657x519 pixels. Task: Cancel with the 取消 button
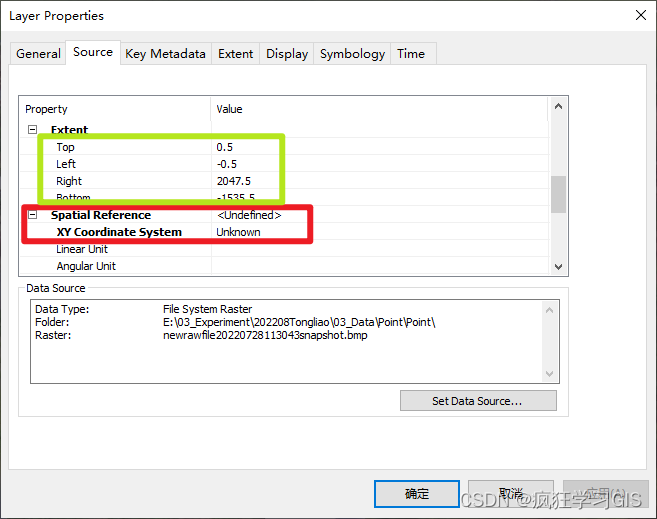pyautogui.click(x=511, y=494)
